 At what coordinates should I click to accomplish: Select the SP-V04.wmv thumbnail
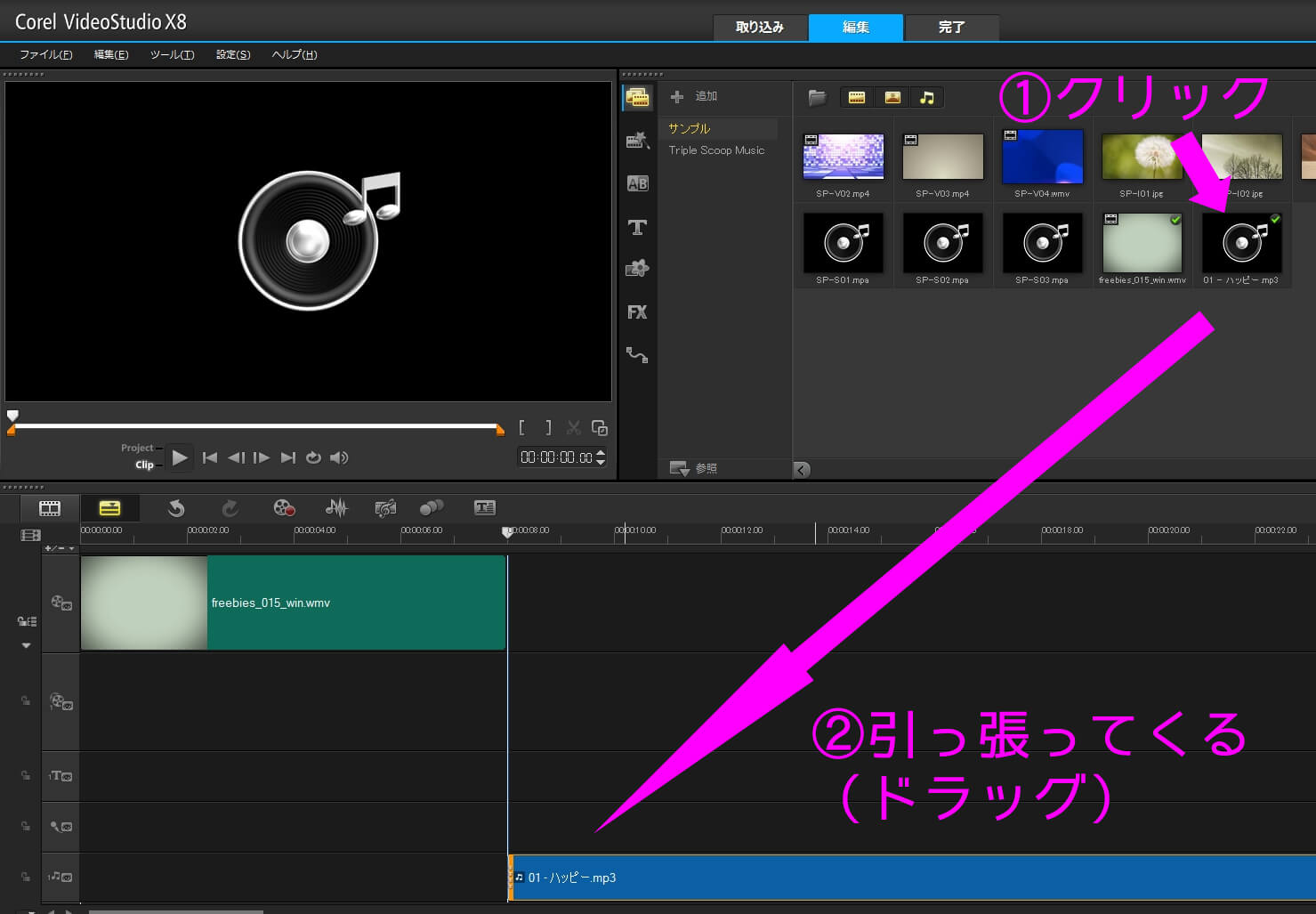coord(1042,157)
